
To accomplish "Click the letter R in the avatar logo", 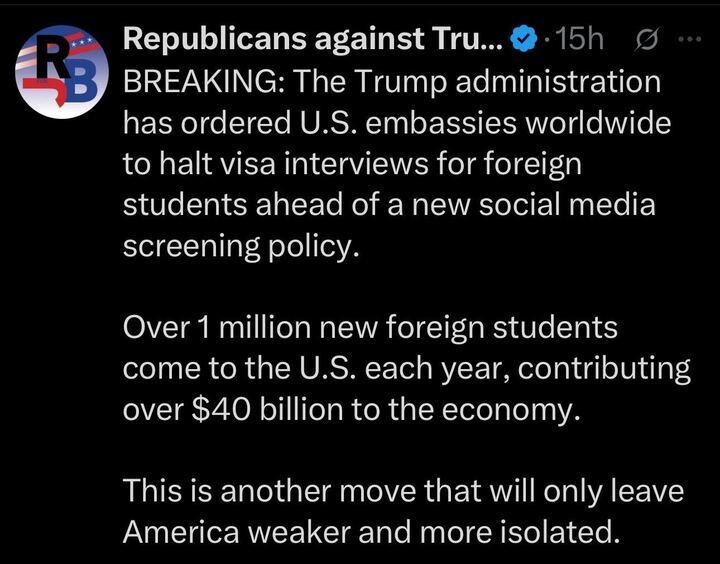I will [x=42, y=60].
